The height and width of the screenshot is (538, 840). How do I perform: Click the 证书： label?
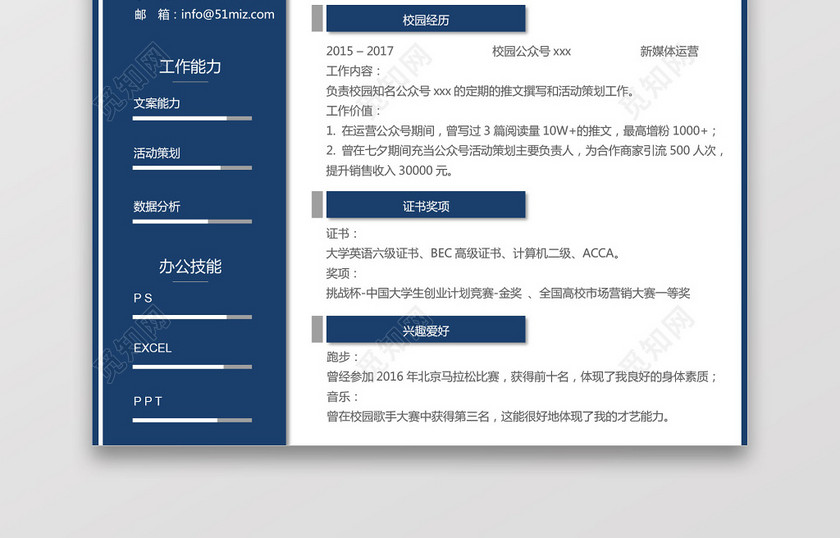[x=342, y=233]
